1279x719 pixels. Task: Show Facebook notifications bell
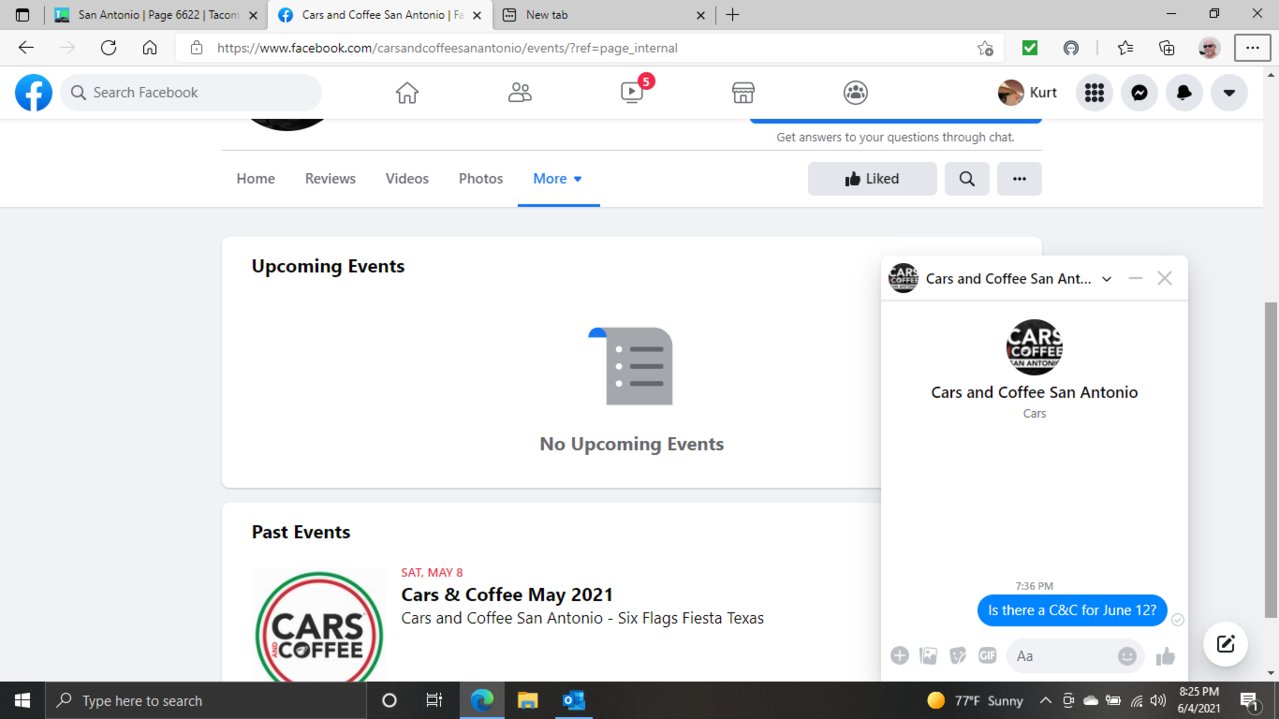[1184, 93]
